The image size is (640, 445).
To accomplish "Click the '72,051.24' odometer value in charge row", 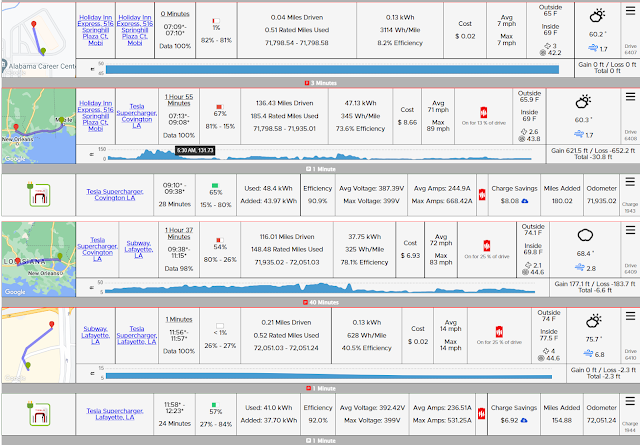I will point(601,420).
